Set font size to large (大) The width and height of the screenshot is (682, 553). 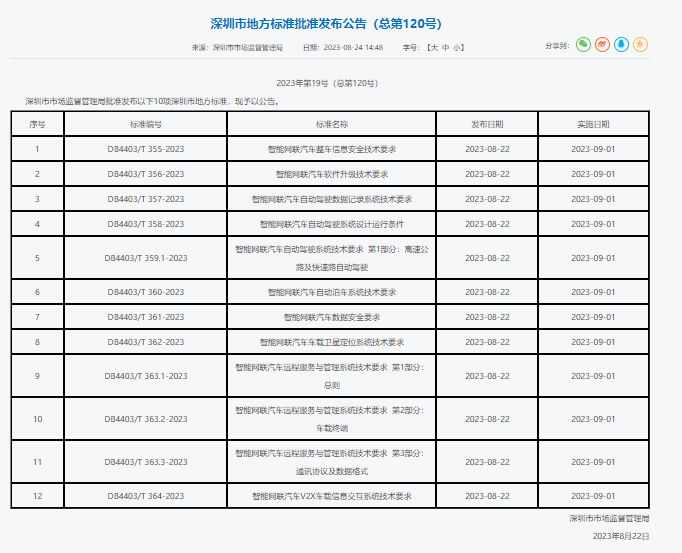click(431, 47)
